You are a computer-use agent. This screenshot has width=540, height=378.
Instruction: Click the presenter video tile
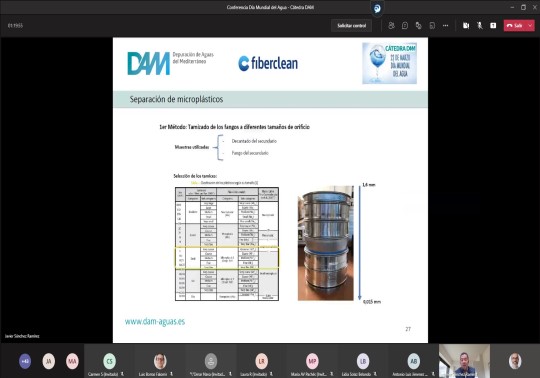pos(464,361)
